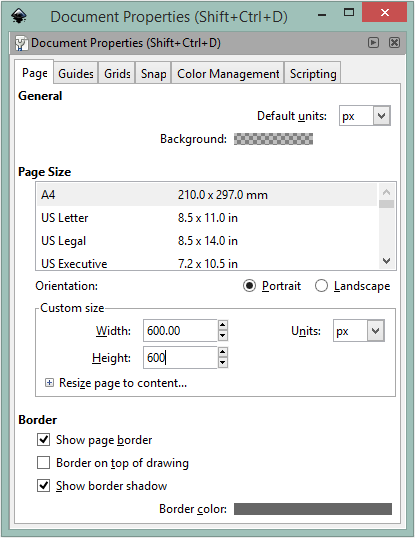Image resolution: width=415 pixels, height=538 pixels.
Task: Decrease Height with the down arrow
Action: click(223, 362)
